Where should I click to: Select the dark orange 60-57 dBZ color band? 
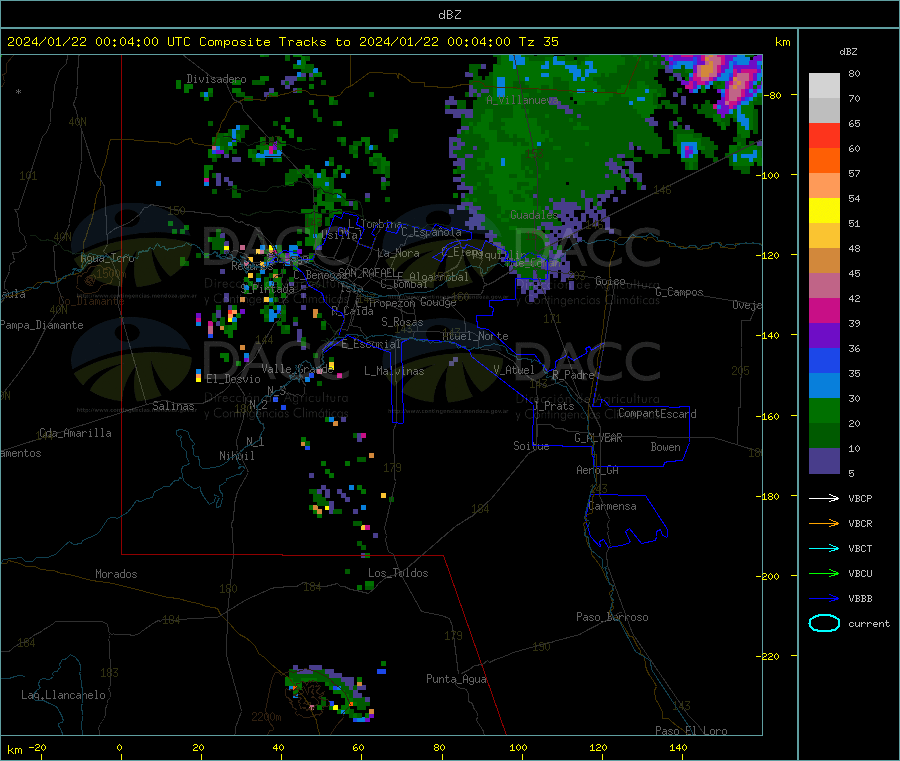pyautogui.click(x=824, y=161)
